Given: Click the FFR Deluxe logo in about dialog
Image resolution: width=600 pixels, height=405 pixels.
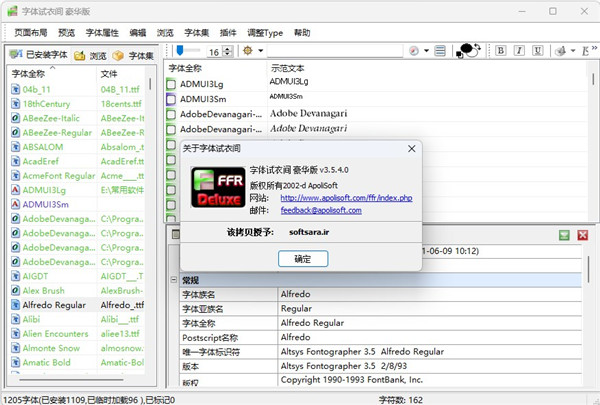Looking at the screenshot, I should [x=218, y=187].
